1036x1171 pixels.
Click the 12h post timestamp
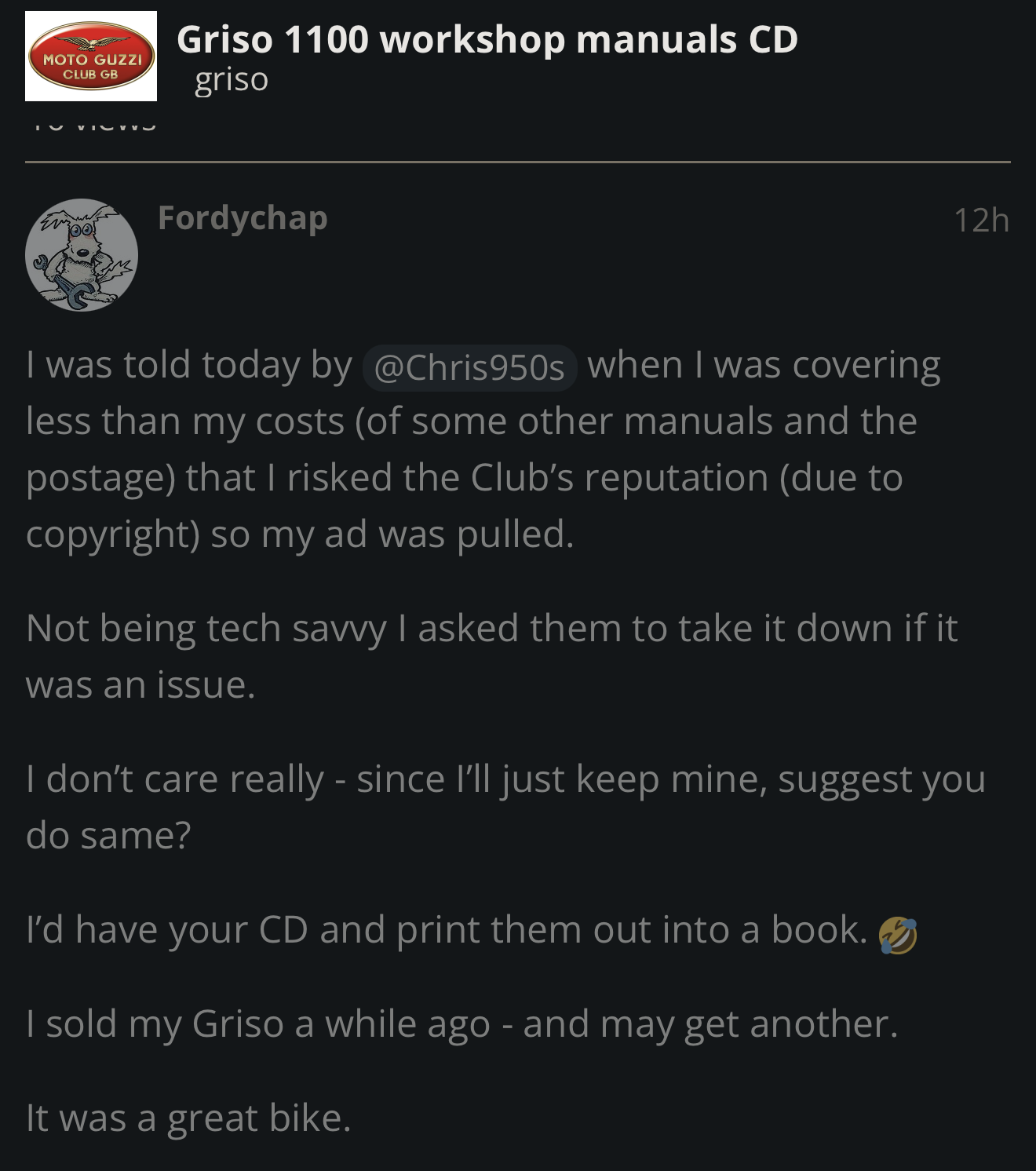pyautogui.click(x=980, y=221)
